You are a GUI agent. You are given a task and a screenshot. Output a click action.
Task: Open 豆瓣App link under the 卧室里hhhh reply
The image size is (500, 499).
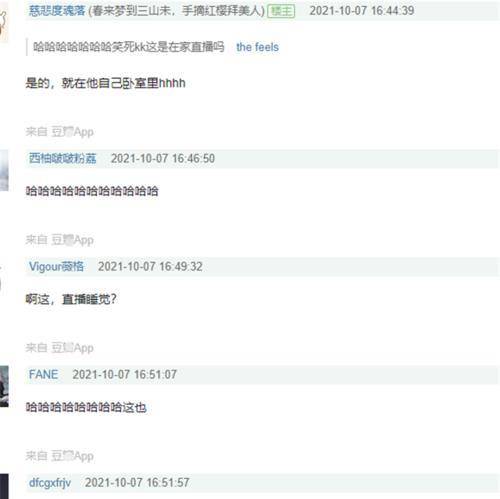click(x=72, y=132)
